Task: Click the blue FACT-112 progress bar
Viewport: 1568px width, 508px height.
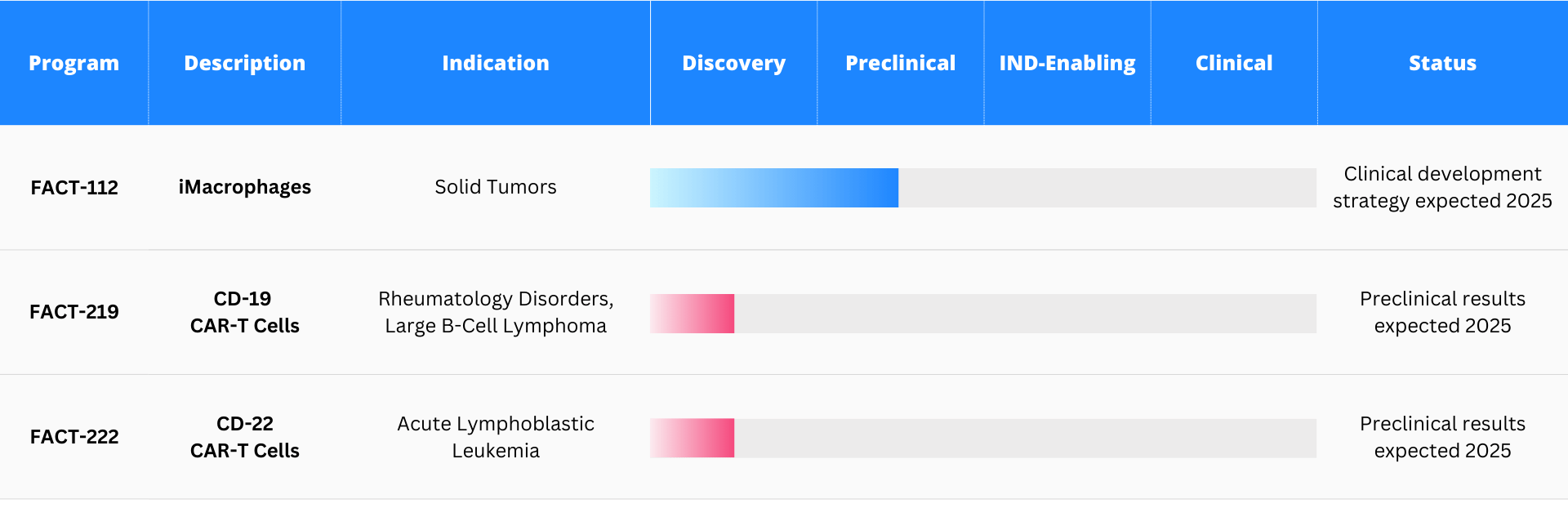Action: click(774, 188)
